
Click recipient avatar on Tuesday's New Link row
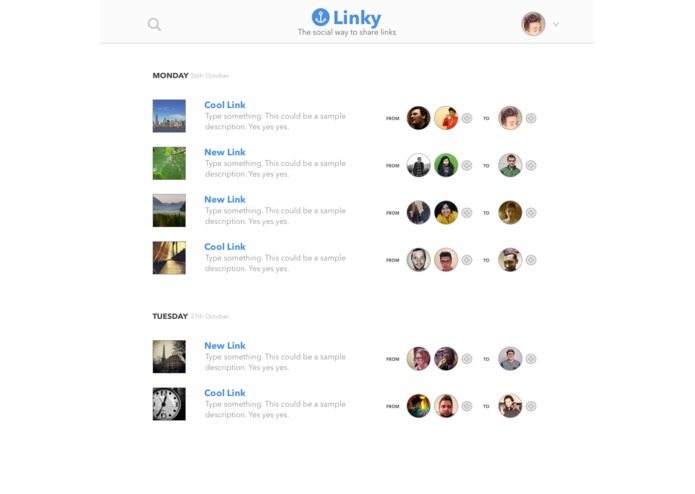tap(510, 358)
